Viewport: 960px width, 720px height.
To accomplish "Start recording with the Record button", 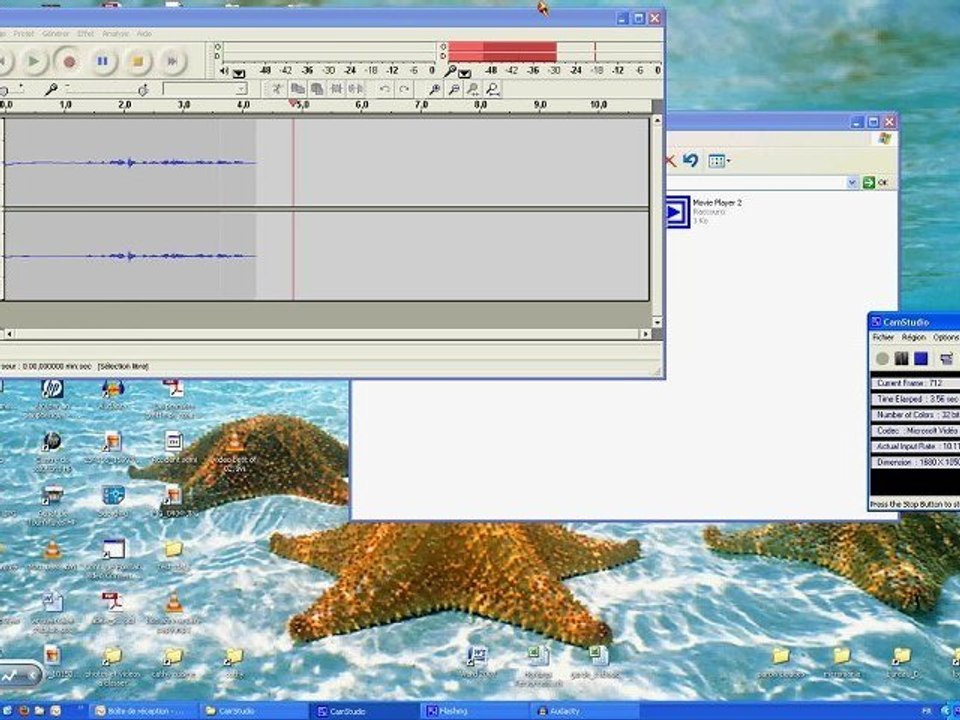I will (x=69, y=61).
